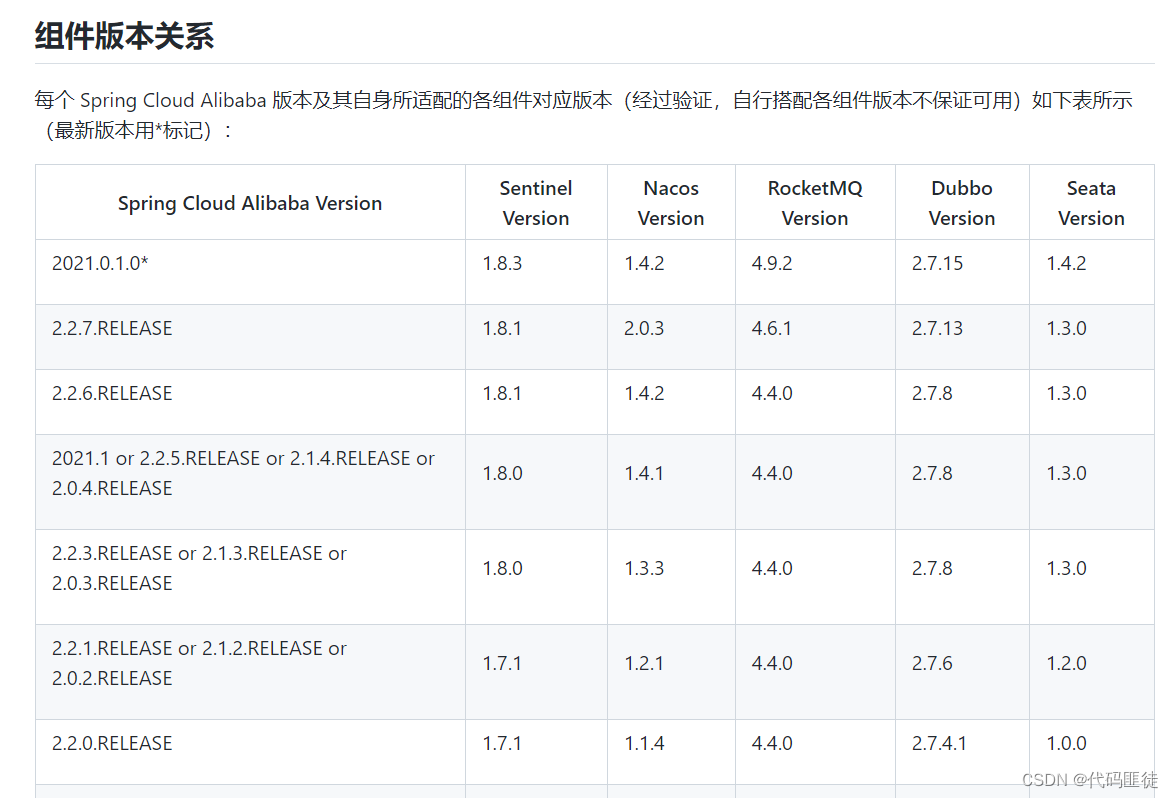Viewport: 1173px width, 798px height.
Task: Select Nacos value 1.4.1
Action: pos(644,473)
